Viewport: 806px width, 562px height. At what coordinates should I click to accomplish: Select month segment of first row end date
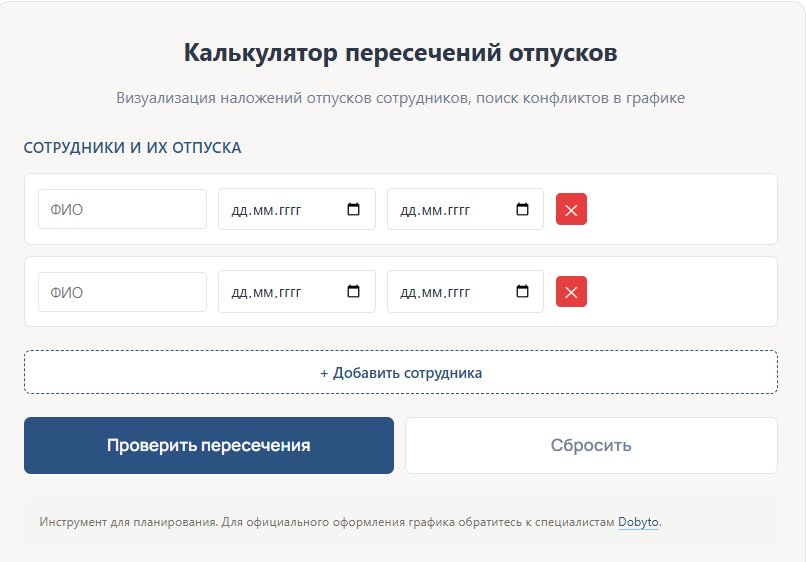click(432, 211)
